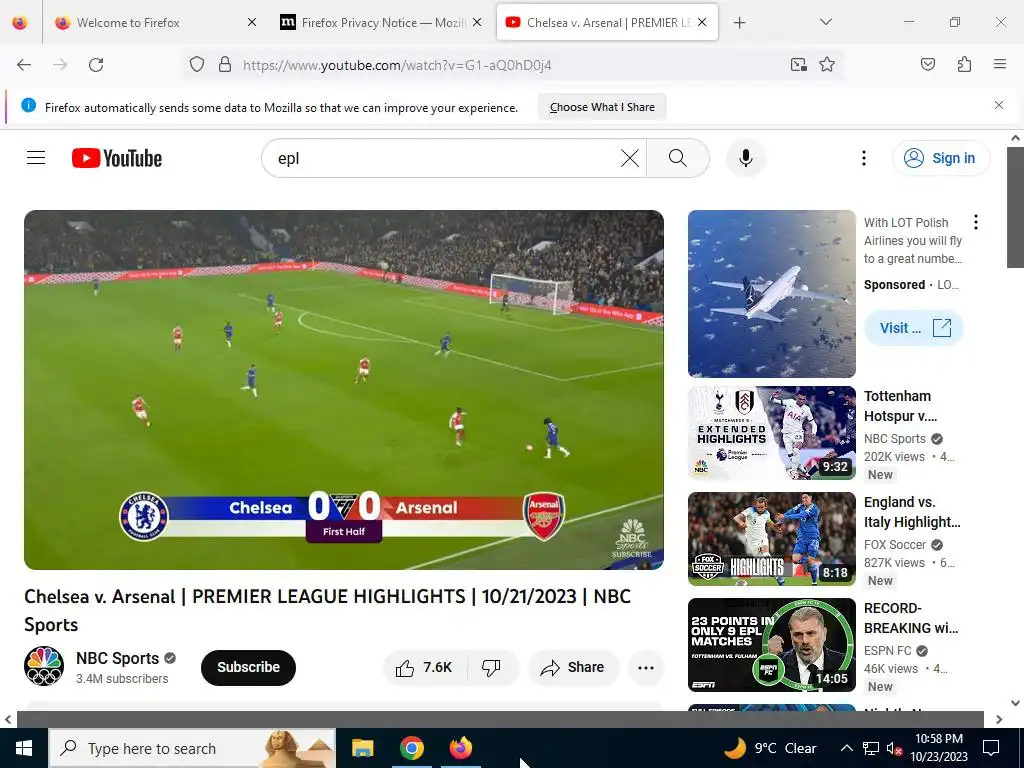Search with voice microphone icon
Viewport: 1024px width, 768px height.
pos(745,158)
